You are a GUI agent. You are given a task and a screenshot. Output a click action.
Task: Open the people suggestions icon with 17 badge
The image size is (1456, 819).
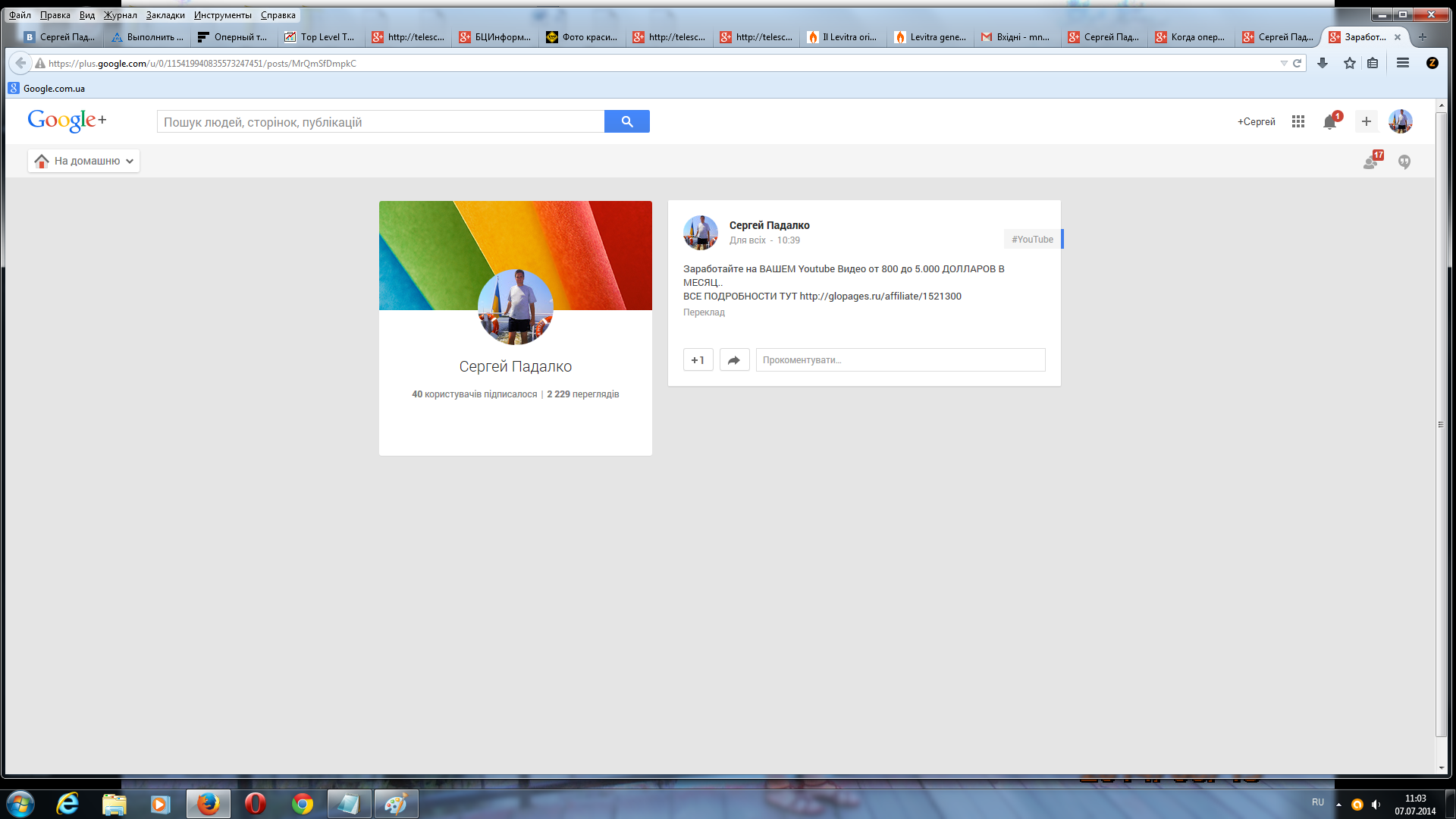point(1370,162)
